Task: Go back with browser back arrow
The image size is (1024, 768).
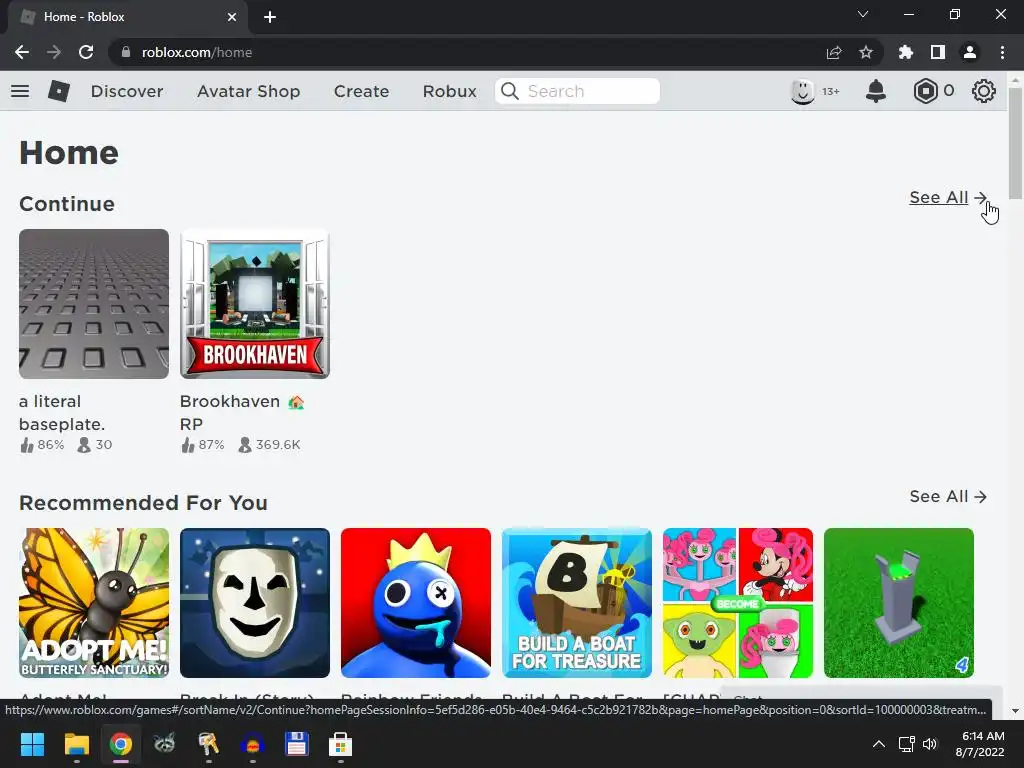Action: point(22,52)
